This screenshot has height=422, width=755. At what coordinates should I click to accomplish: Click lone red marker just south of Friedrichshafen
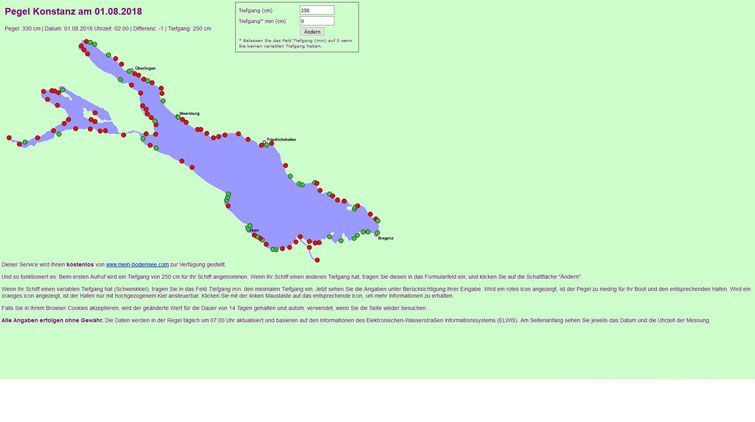pyautogui.click(x=285, y=165)
